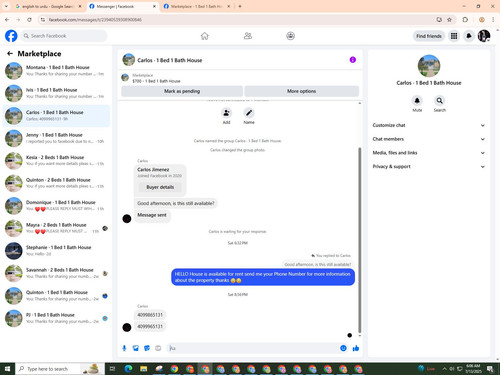Open Ivis - 1 Bed 1 Bath House chat
Screen dimensions: 500x375
[56, 93]
